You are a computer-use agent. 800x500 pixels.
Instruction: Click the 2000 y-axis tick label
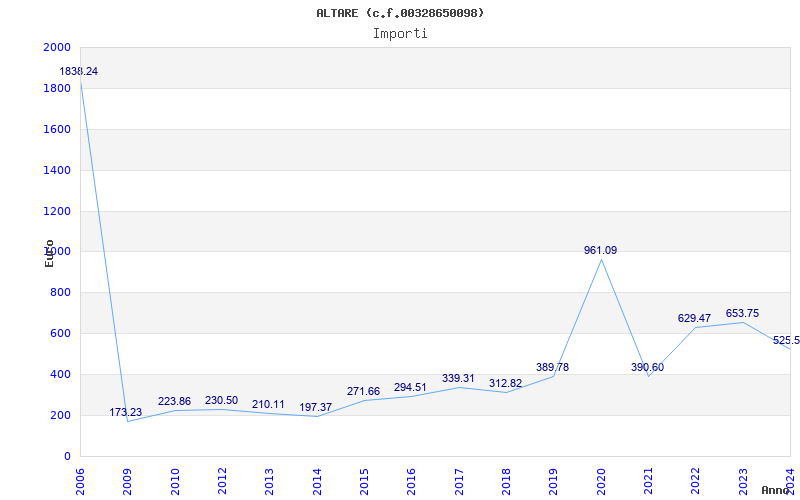pos(57,47)
